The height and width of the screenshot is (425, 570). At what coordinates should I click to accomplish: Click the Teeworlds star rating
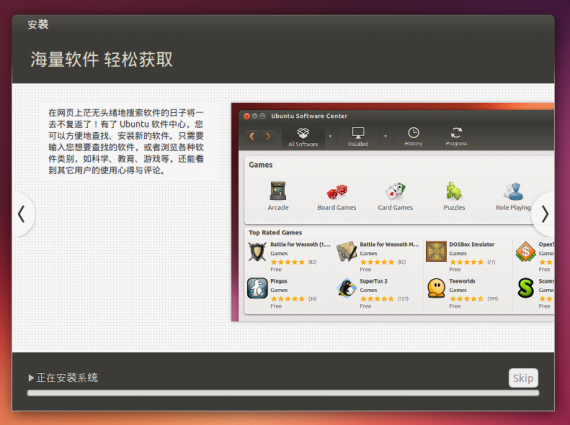pyautogui.click(x=467, y=299)
